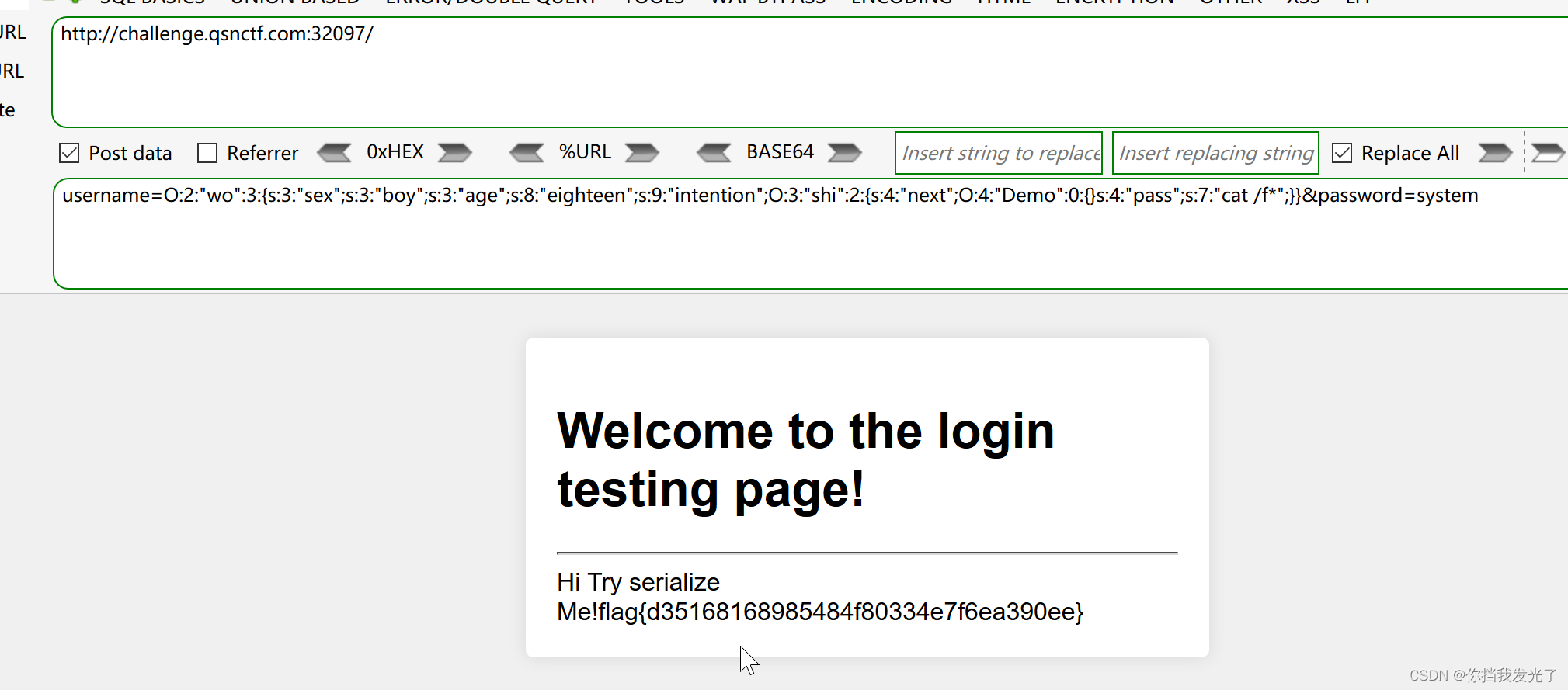Click the 'Insert replacing string' field
This screenshot has height=690, width=1568.
[x=1215, y=153]
